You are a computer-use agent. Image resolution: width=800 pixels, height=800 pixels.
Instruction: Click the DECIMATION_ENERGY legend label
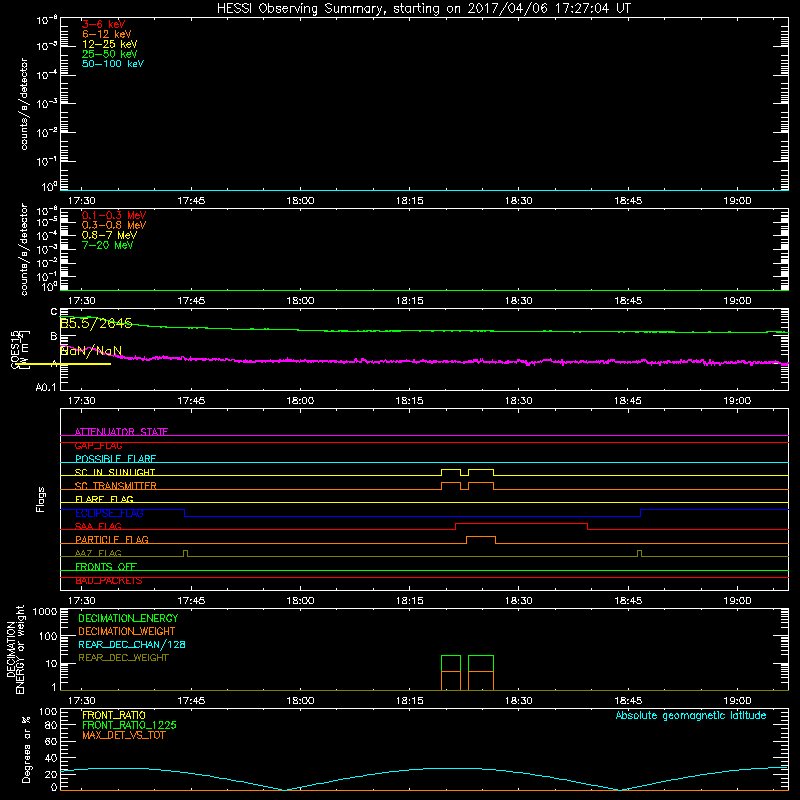128,618
